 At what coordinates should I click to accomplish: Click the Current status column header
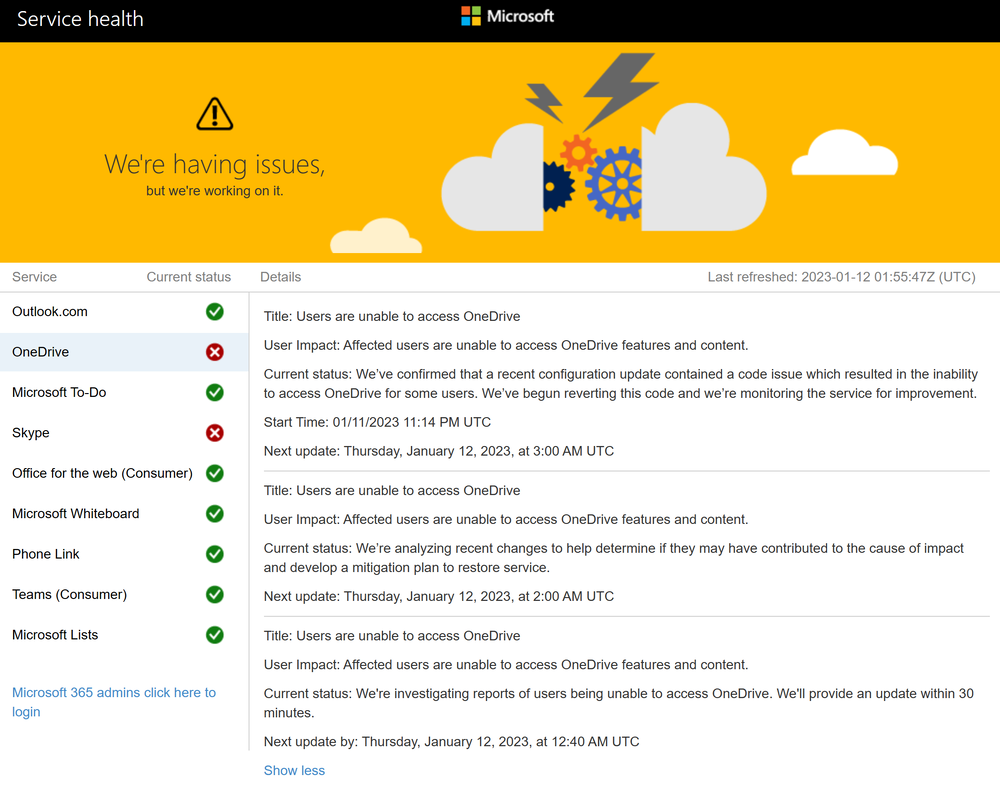click(x=188, y=277)
